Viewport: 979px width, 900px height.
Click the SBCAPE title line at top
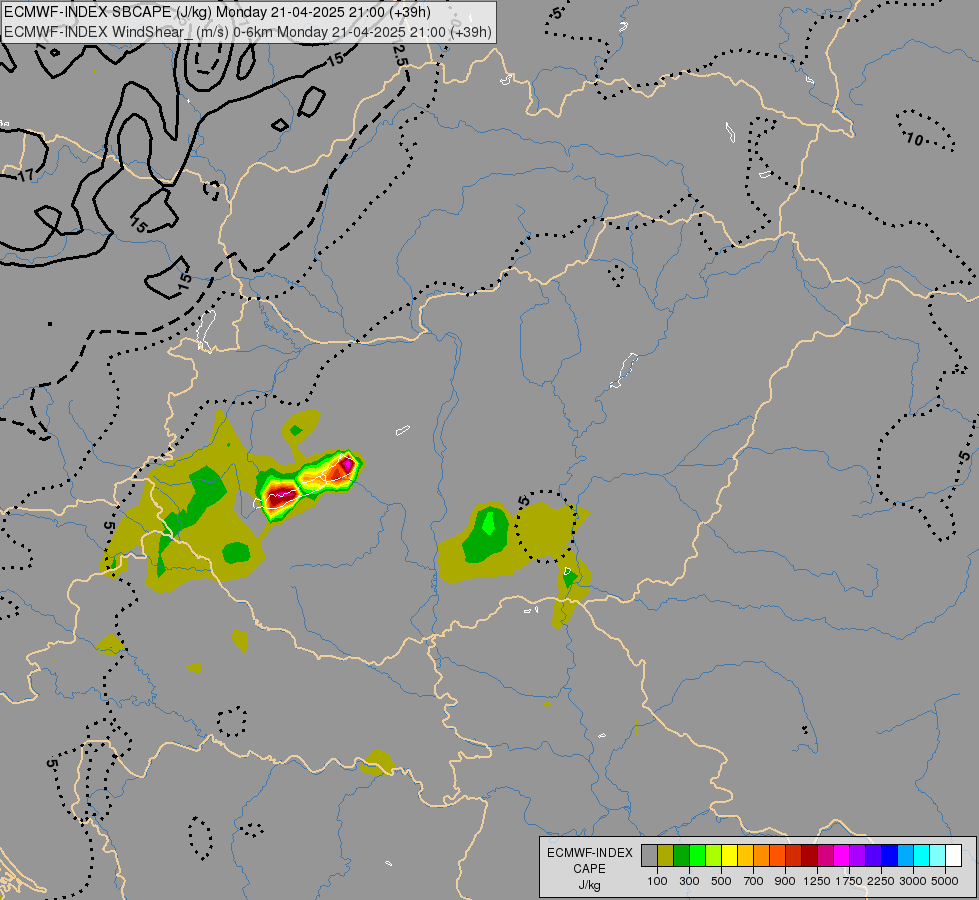[217, 12]
